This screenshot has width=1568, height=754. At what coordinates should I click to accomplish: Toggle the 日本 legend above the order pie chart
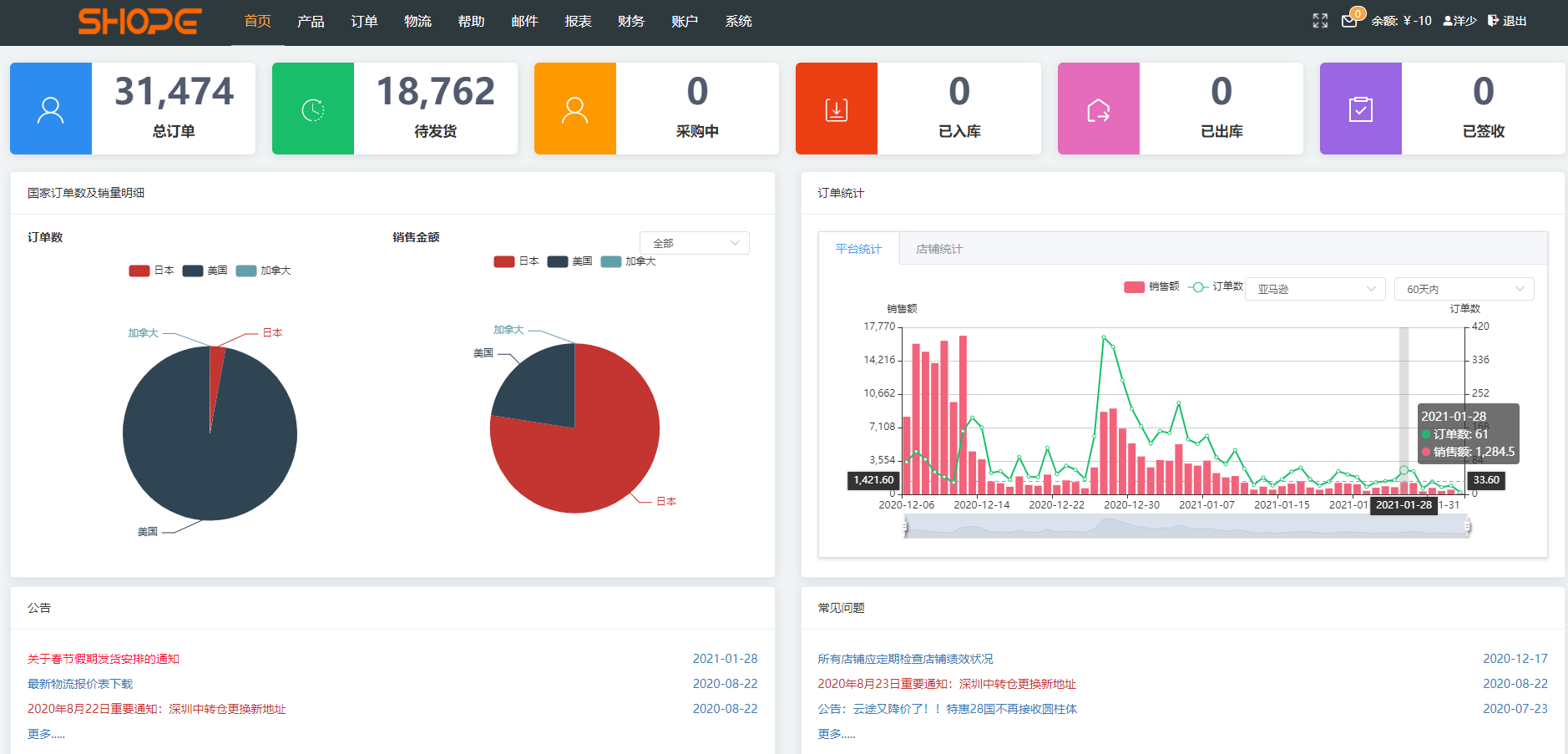pos(150,270)
